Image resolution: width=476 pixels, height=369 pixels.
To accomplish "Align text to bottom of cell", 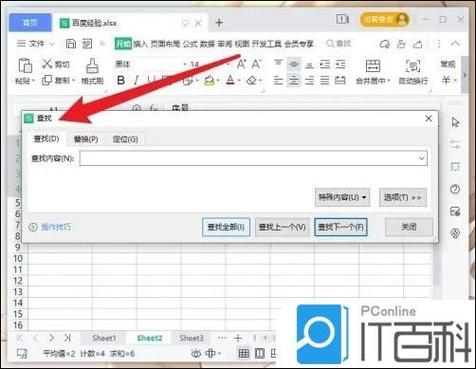I will [309, 64].
